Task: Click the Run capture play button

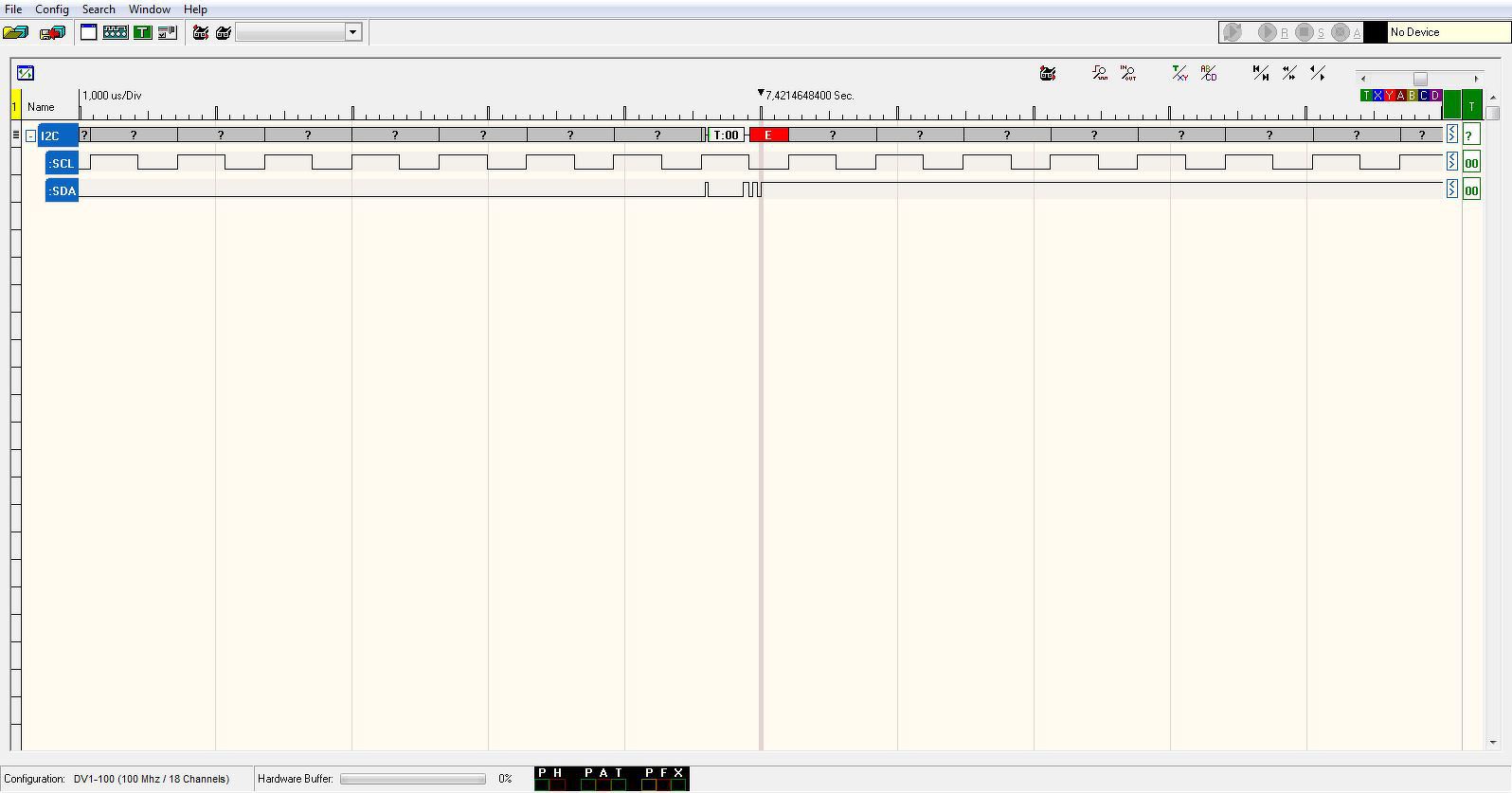Action: point(1268,32)
